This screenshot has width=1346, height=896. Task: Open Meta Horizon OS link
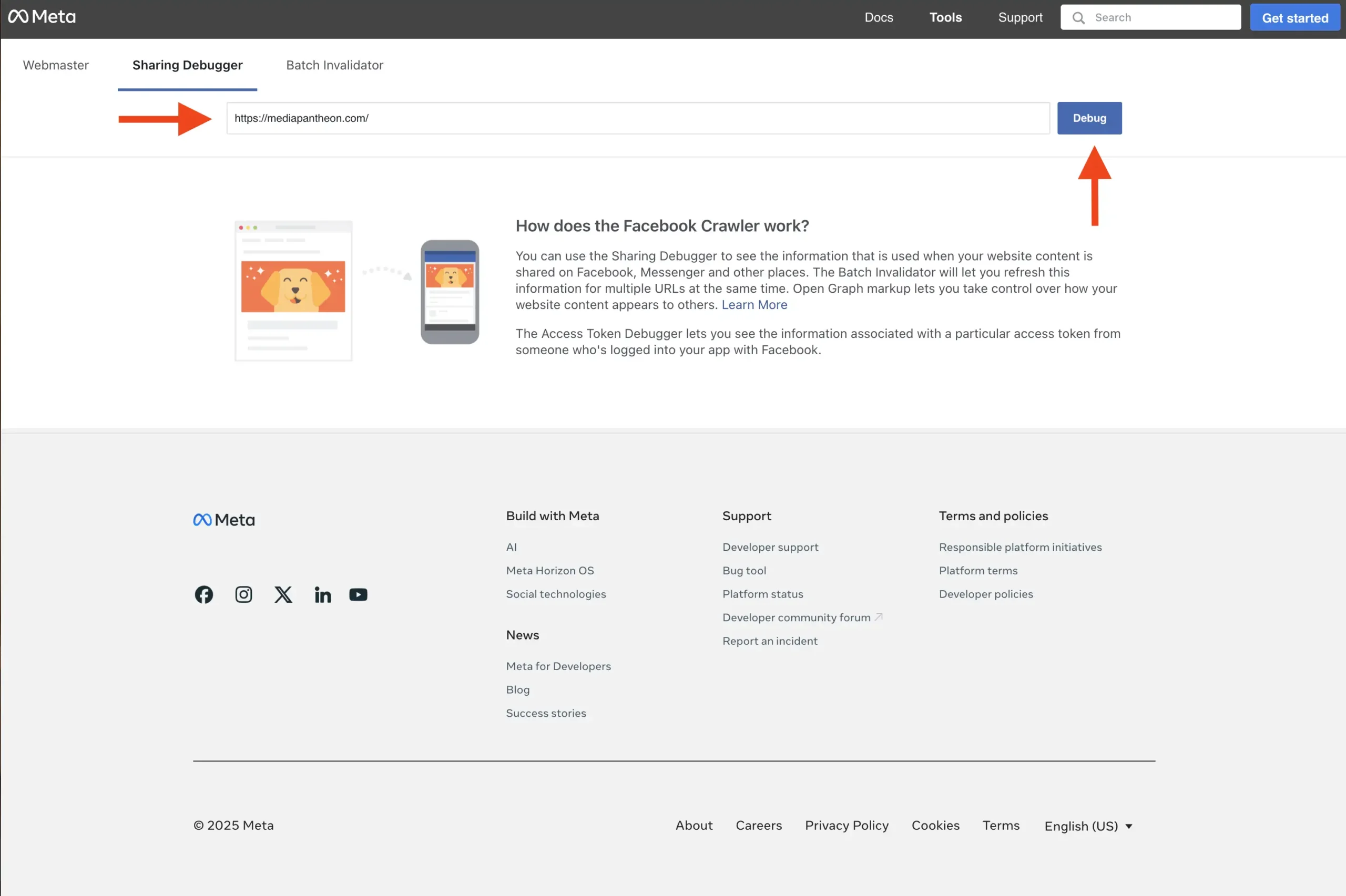click(x=550, y=570)
